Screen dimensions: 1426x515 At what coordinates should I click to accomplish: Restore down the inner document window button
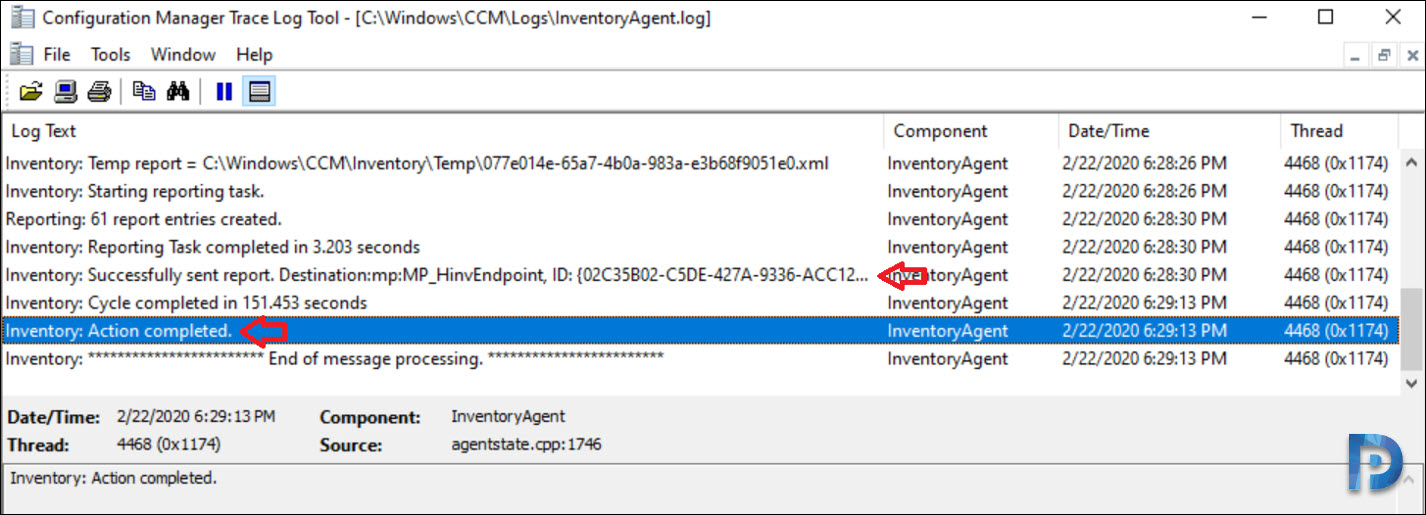pyautogui.click(x=1384, y=56)
